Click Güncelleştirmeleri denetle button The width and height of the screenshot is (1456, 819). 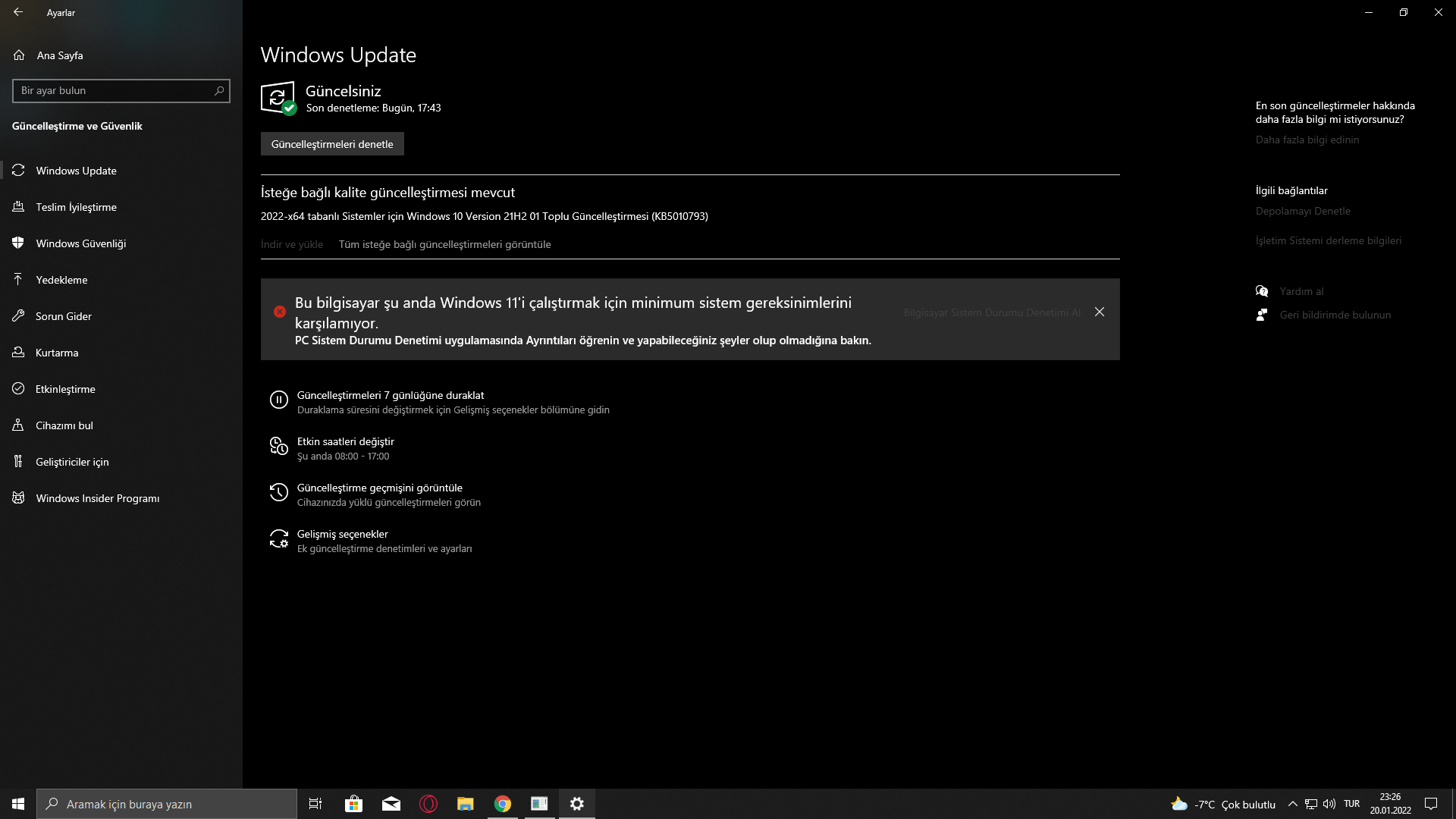332,144
